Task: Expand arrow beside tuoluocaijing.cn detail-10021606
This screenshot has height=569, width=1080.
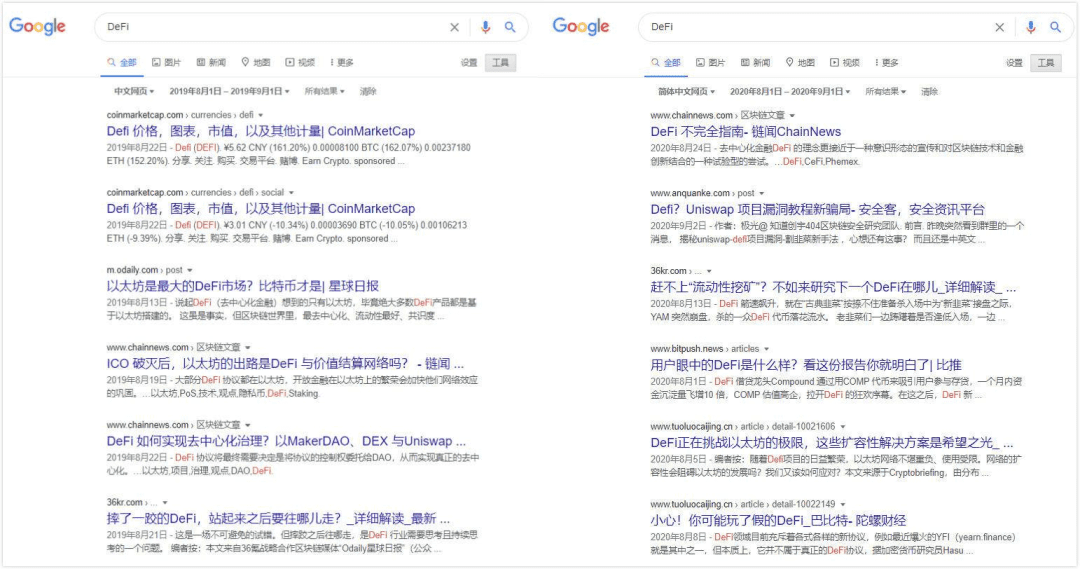Action: tap(842, 427)
